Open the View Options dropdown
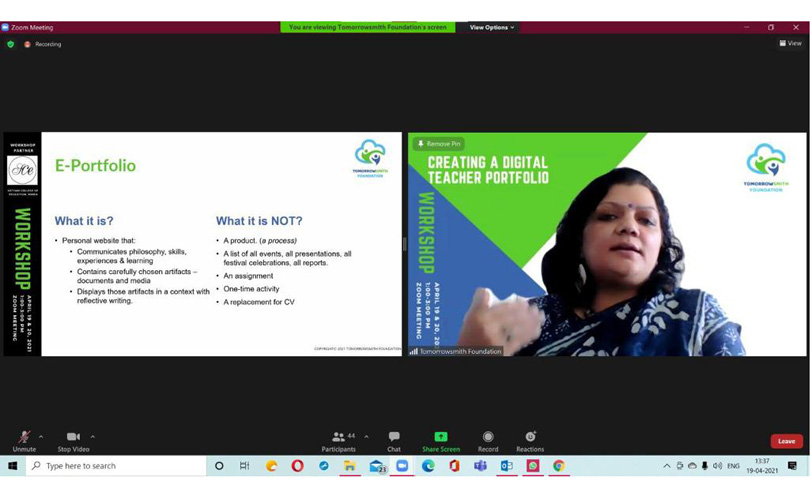The image size is (812, 504). point(491,27)
